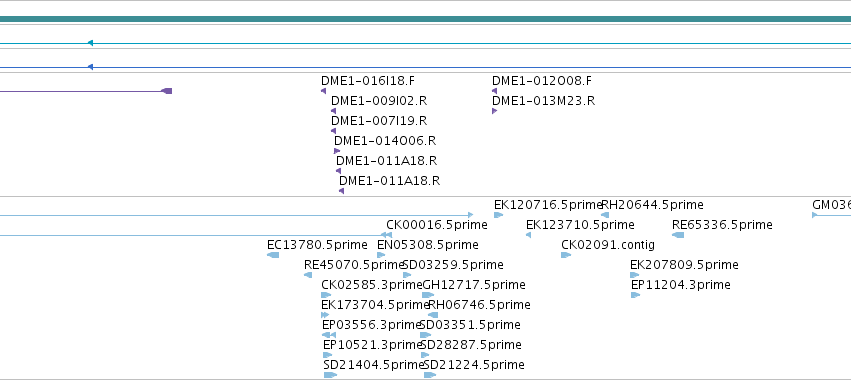Select the RE65336.5prime blue feature glyph
This screenshot has height=380, width=851.
click(678, 235)
